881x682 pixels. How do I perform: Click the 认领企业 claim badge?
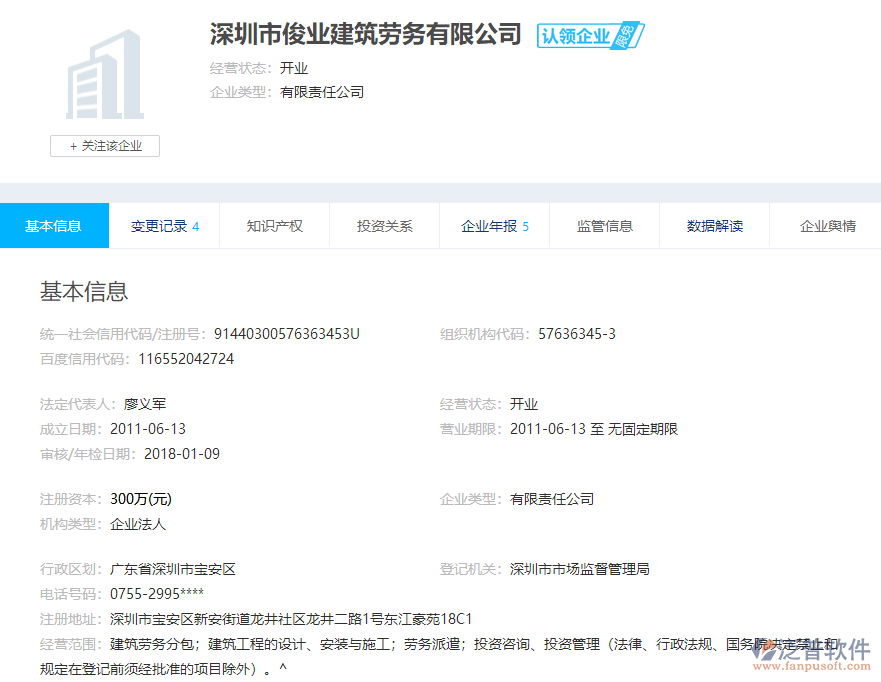[x=590, y=36]
